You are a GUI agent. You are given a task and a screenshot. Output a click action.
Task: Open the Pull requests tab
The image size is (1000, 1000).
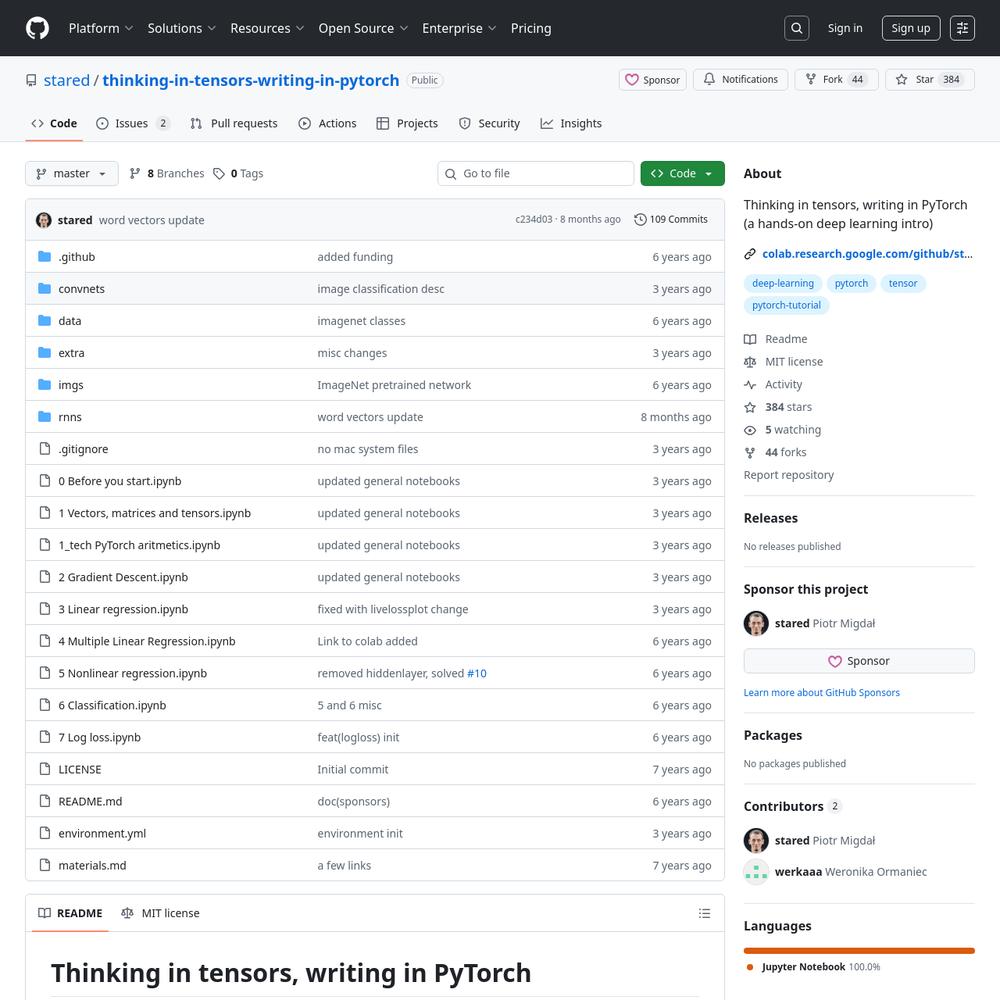pyautogui.click(x=234, y=124)
